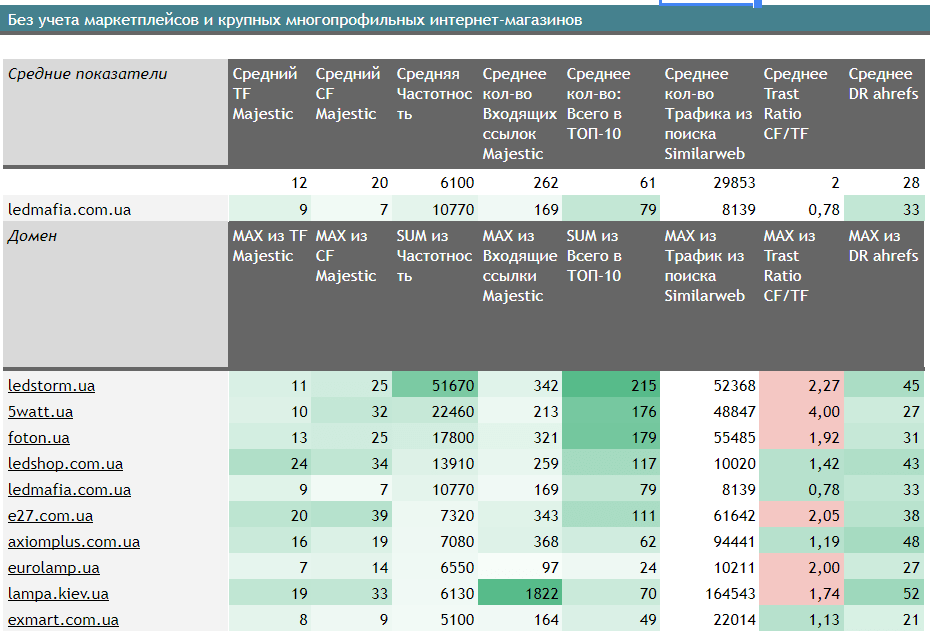Viewport: 930px width, 631px height.
Task: Click the traffic cell with value 164543
Action: [x=709, y=594]
